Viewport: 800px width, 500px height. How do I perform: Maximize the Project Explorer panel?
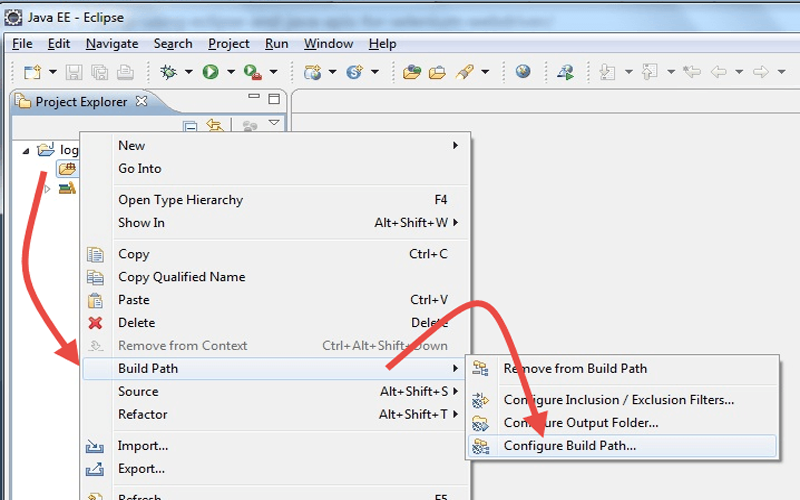pyautogui.click(x=274, y=99)
